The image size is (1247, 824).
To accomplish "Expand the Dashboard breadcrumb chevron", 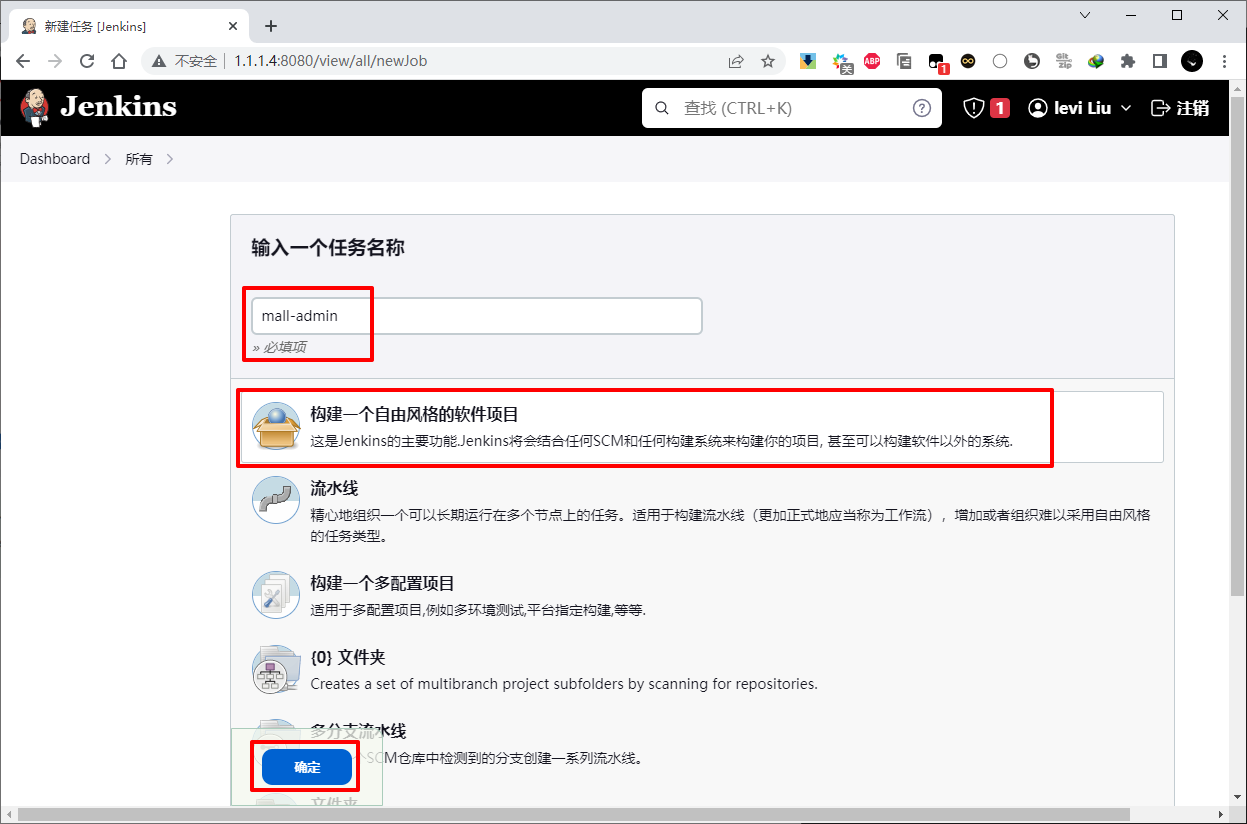I will pyautogui.click(x=108, y=159).
